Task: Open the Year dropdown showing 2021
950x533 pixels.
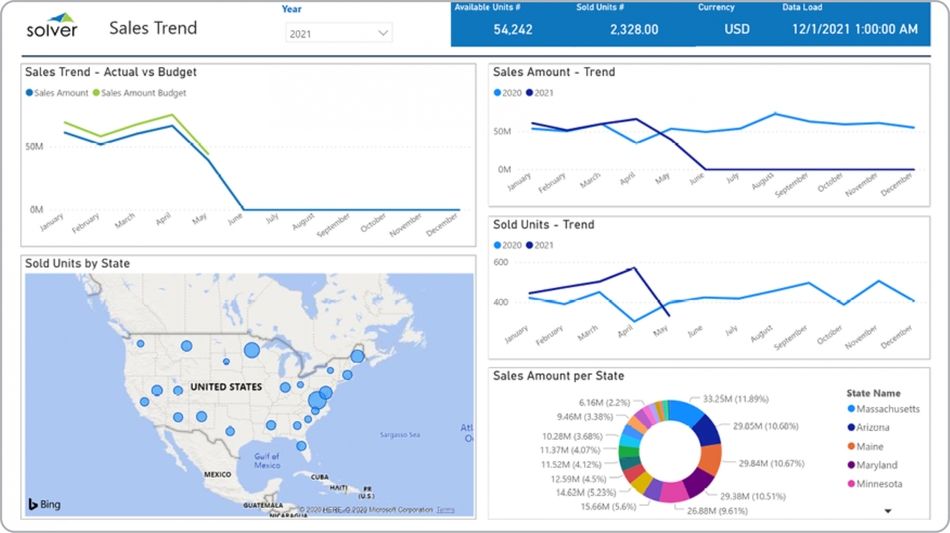Action: tap(338, 34)
